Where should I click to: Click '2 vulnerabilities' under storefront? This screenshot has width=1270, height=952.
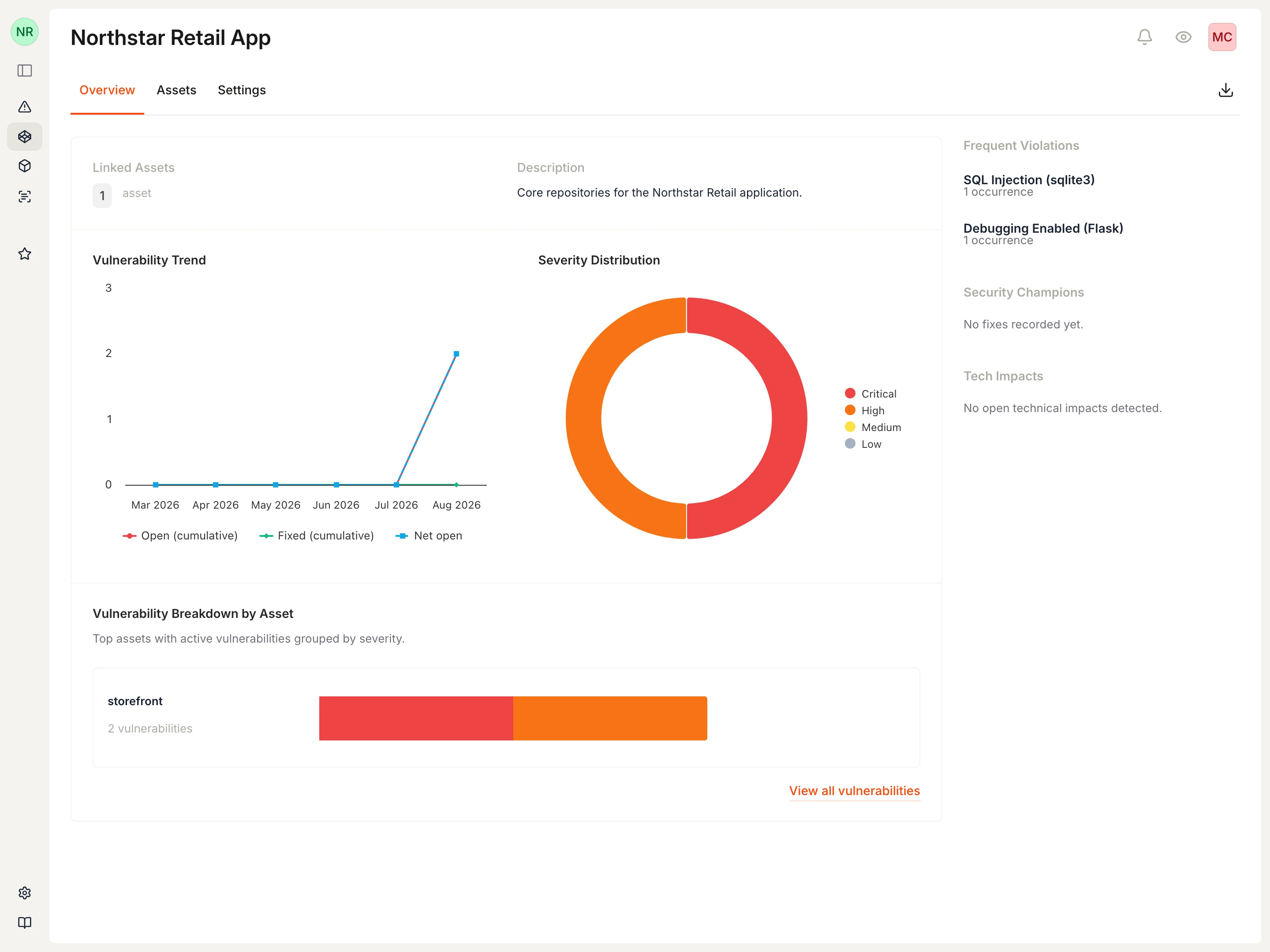pos(150,728)
